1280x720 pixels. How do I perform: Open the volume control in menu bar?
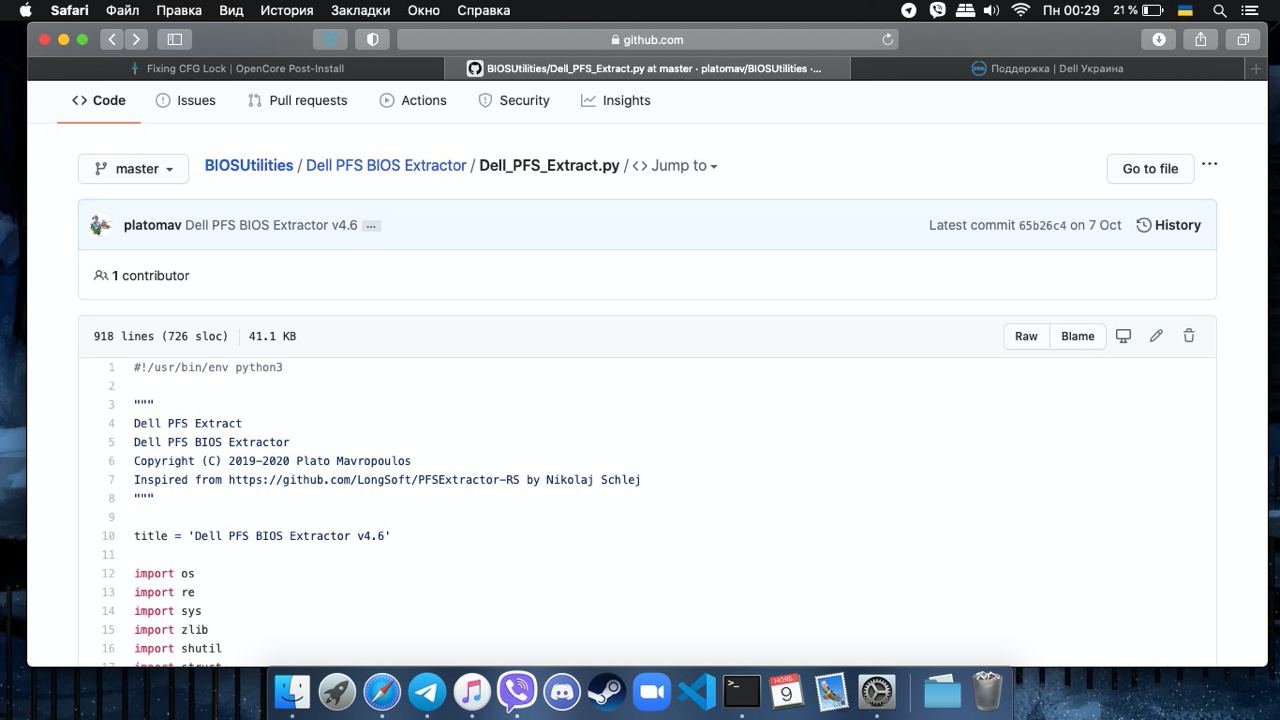991,10
